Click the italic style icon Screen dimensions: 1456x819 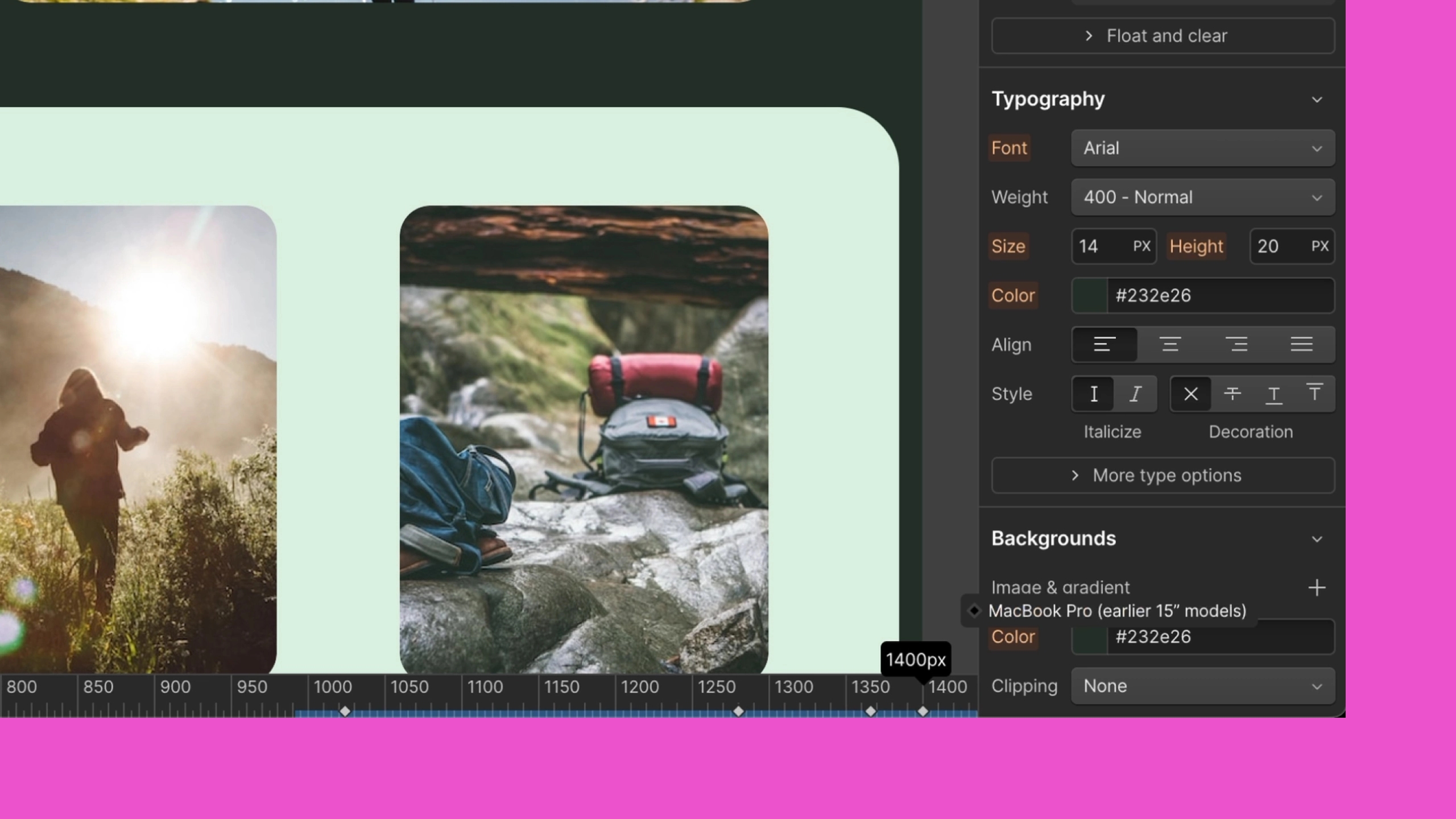1136,393
